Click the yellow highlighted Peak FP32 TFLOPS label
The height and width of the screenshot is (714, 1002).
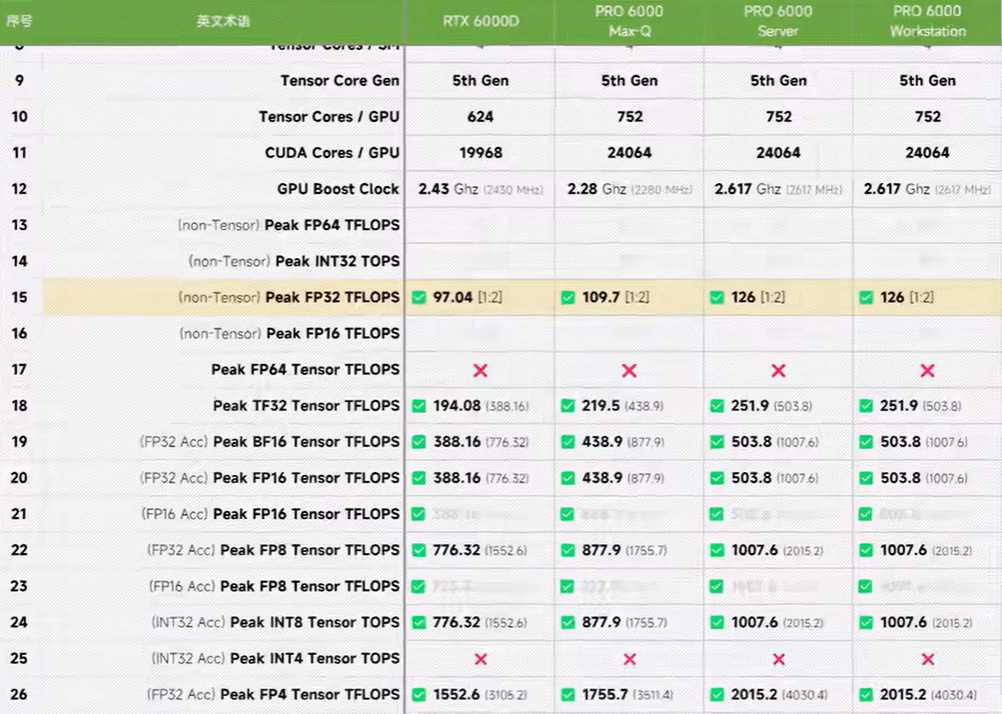coord(332,297)
